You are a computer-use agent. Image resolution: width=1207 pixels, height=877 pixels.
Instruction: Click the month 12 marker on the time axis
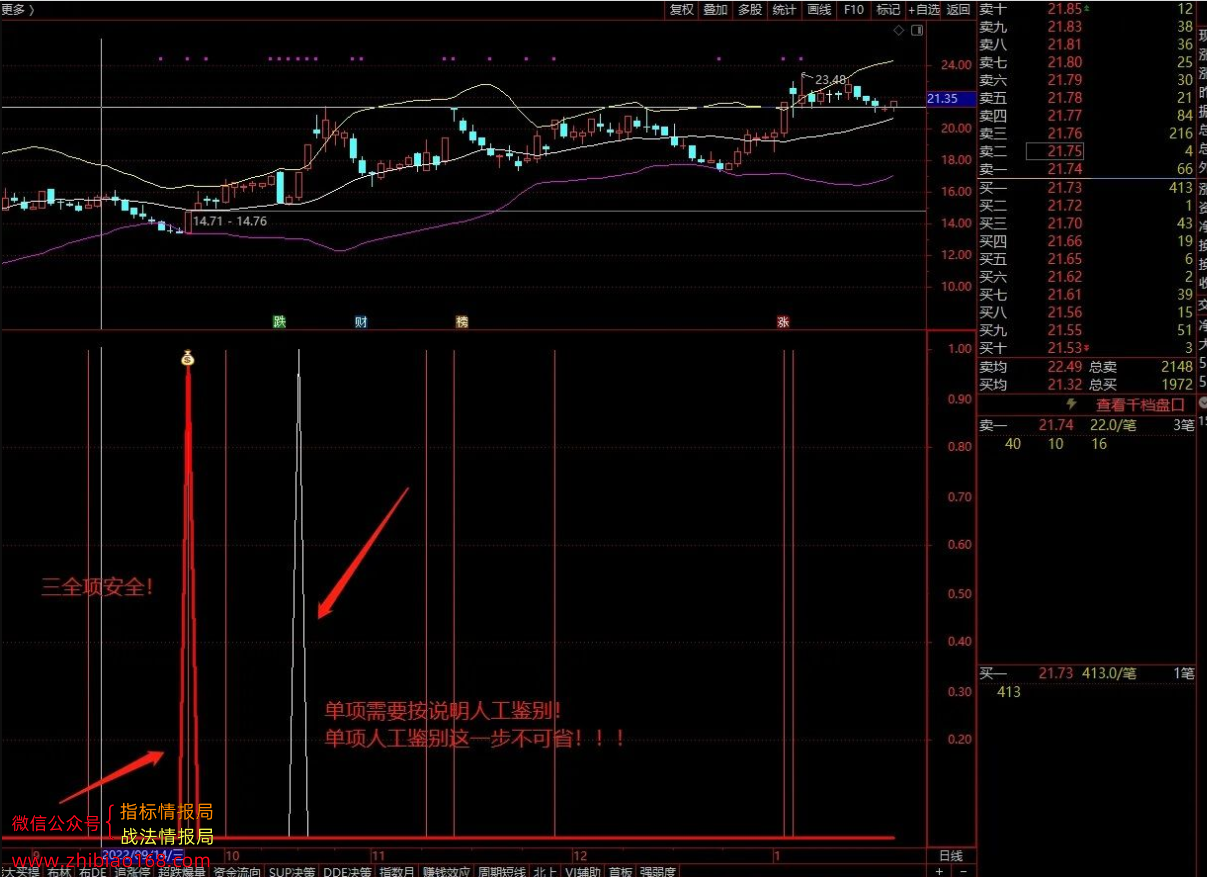[x=580, y=857]
